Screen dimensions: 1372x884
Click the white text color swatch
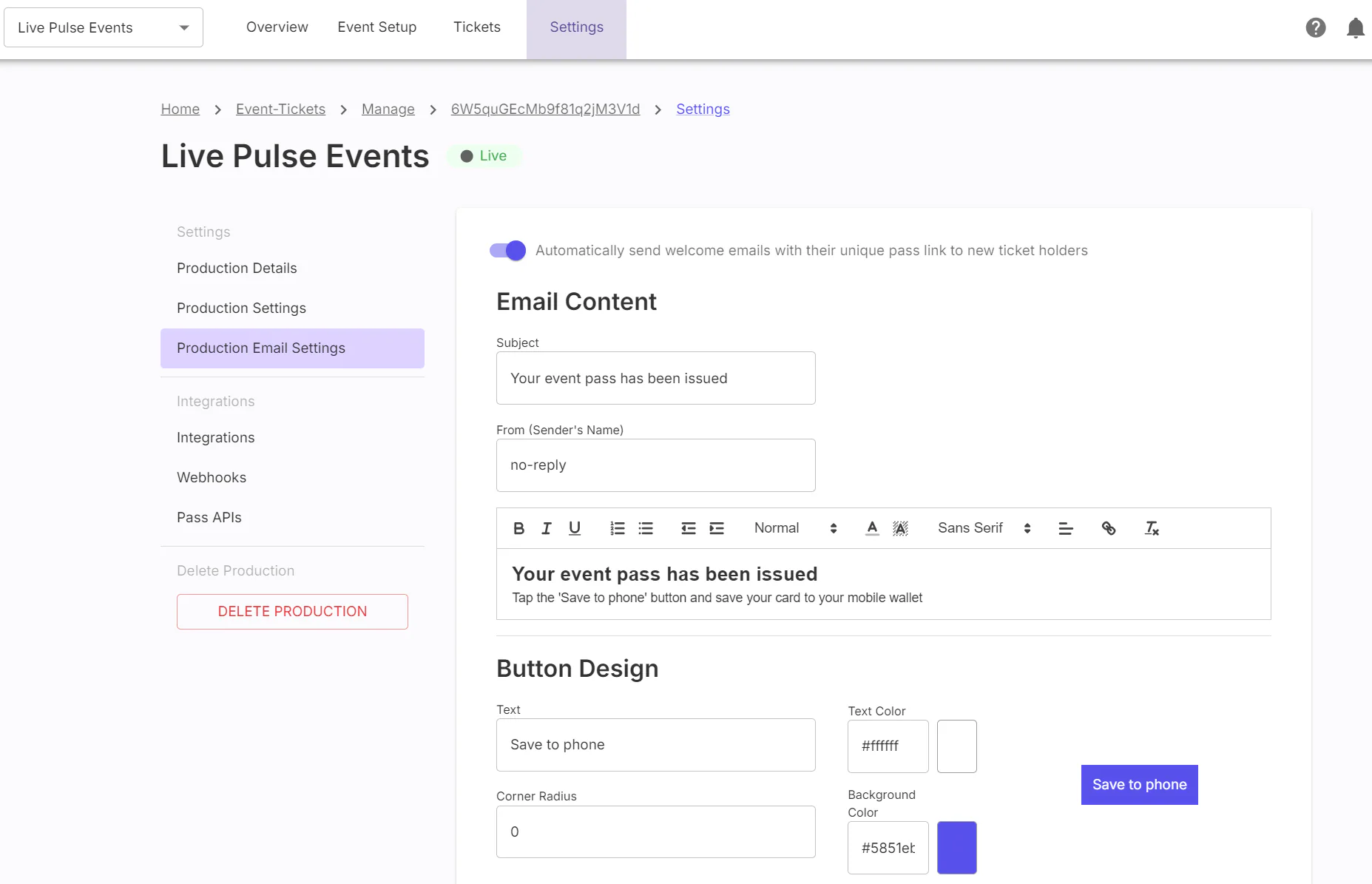click(957, 746)
